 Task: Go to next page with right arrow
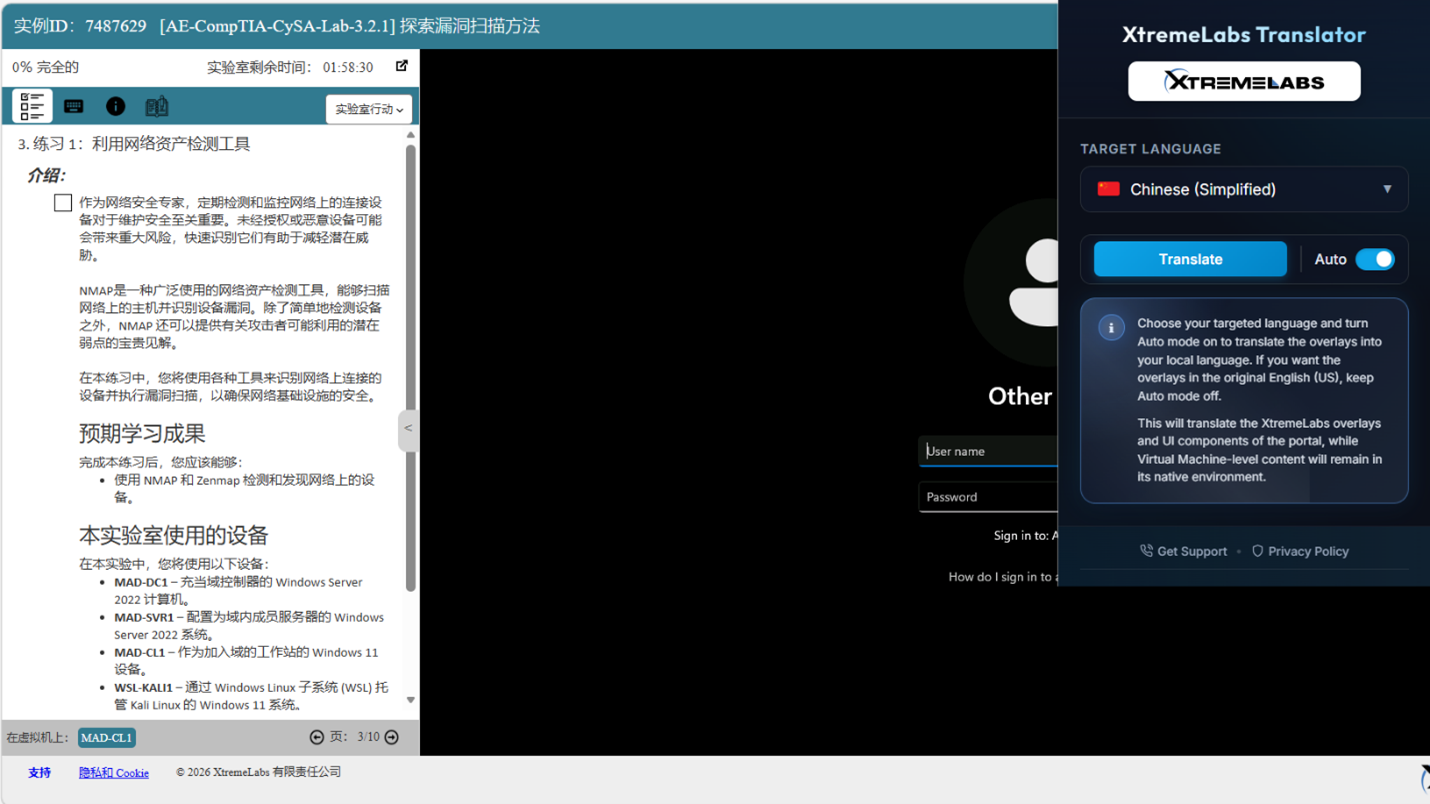[x=392, y=737]
